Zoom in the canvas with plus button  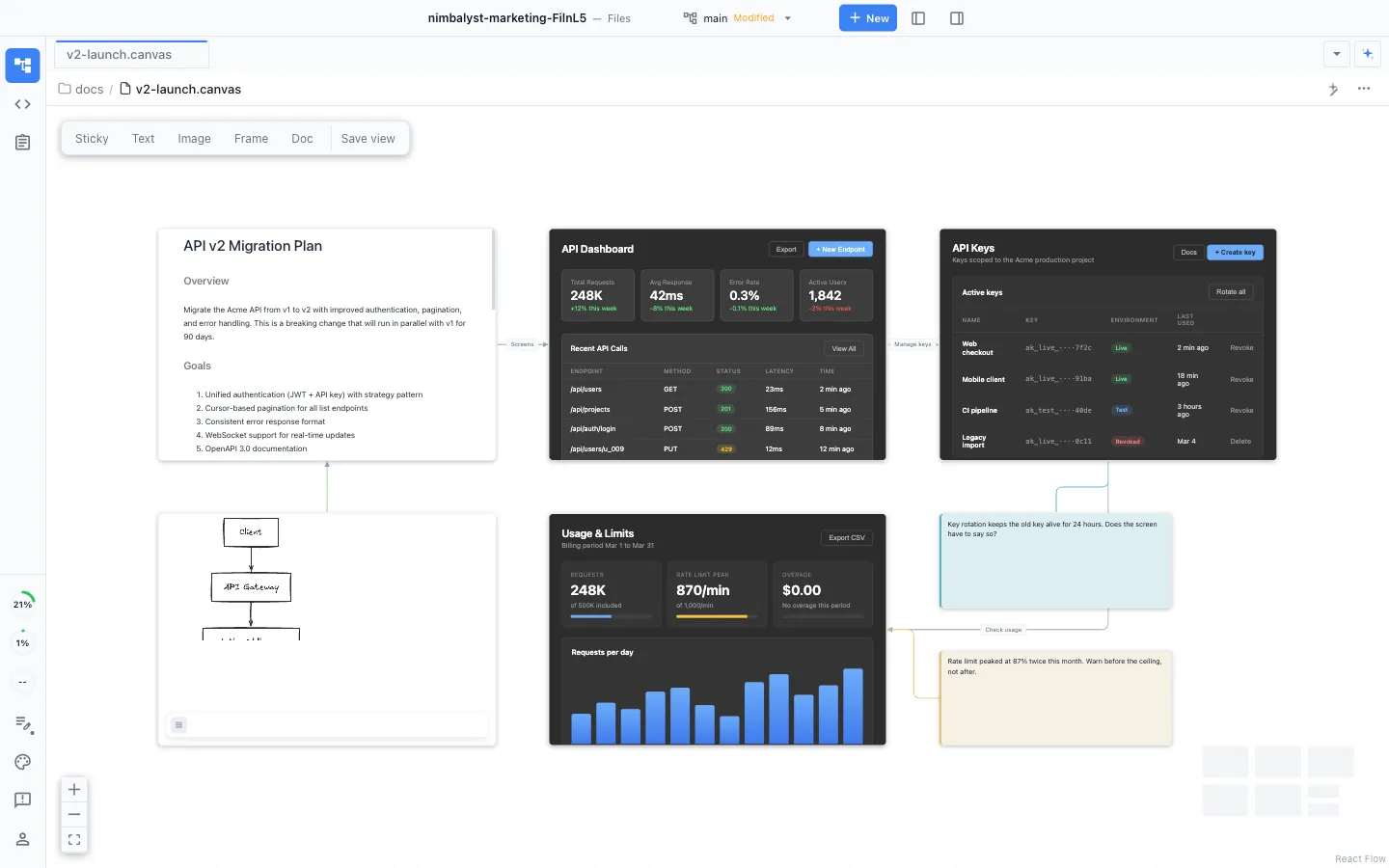pyautogui.click(x=74, y=789)
